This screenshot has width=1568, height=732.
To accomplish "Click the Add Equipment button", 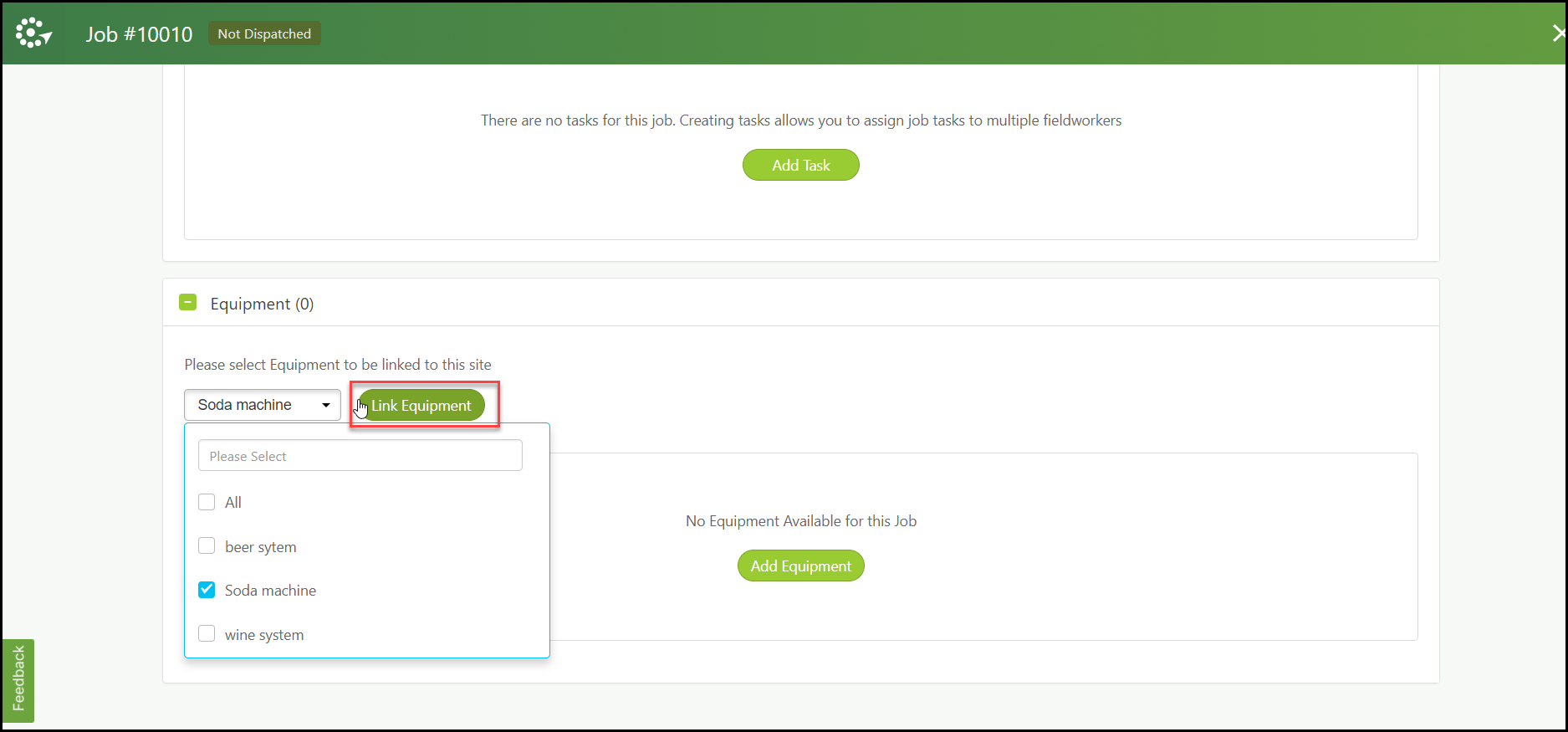I will click(800, 566).
